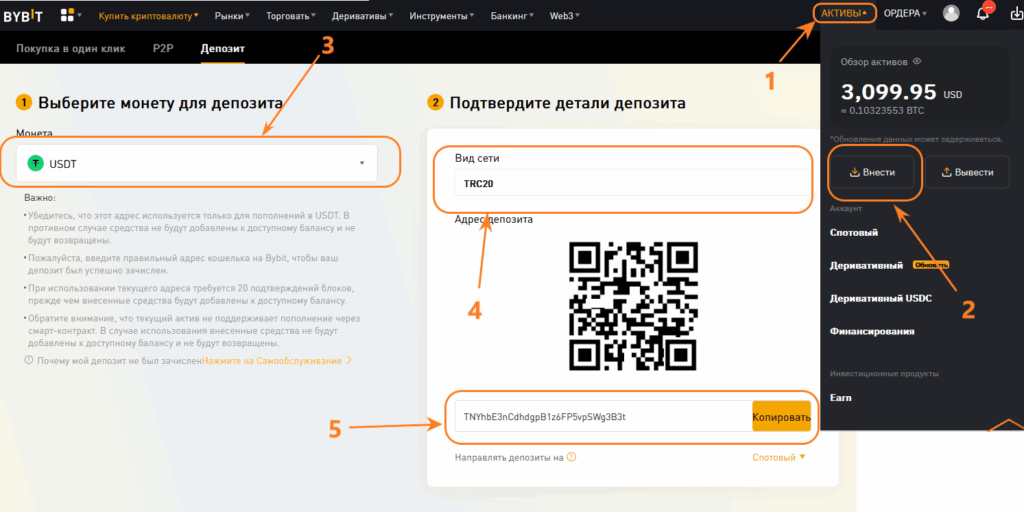
Task: Open the notifications bell
Action: coord(983,14)
